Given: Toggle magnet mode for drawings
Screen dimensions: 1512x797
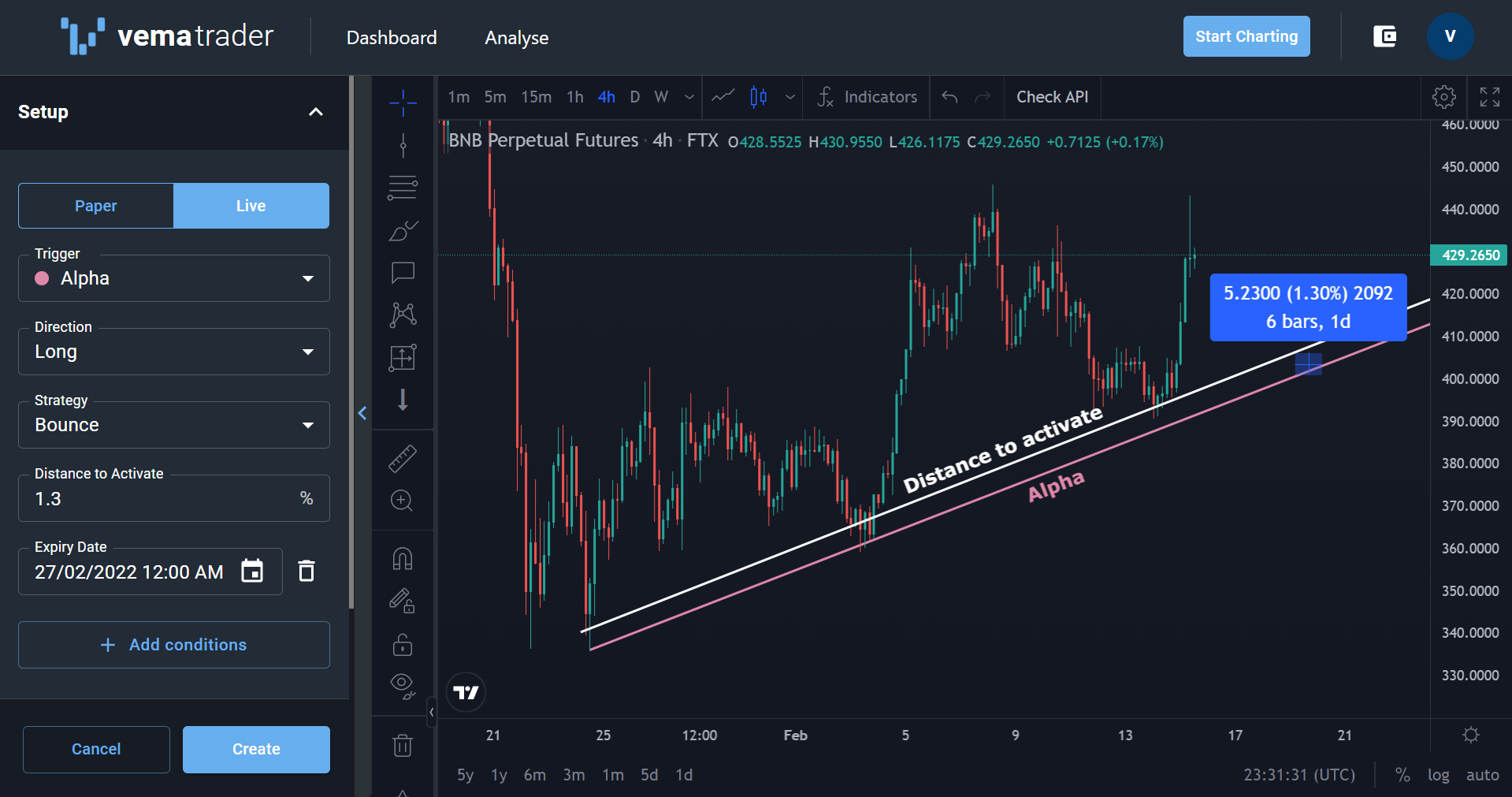Looking at the screenshot, I should [403, 559].
